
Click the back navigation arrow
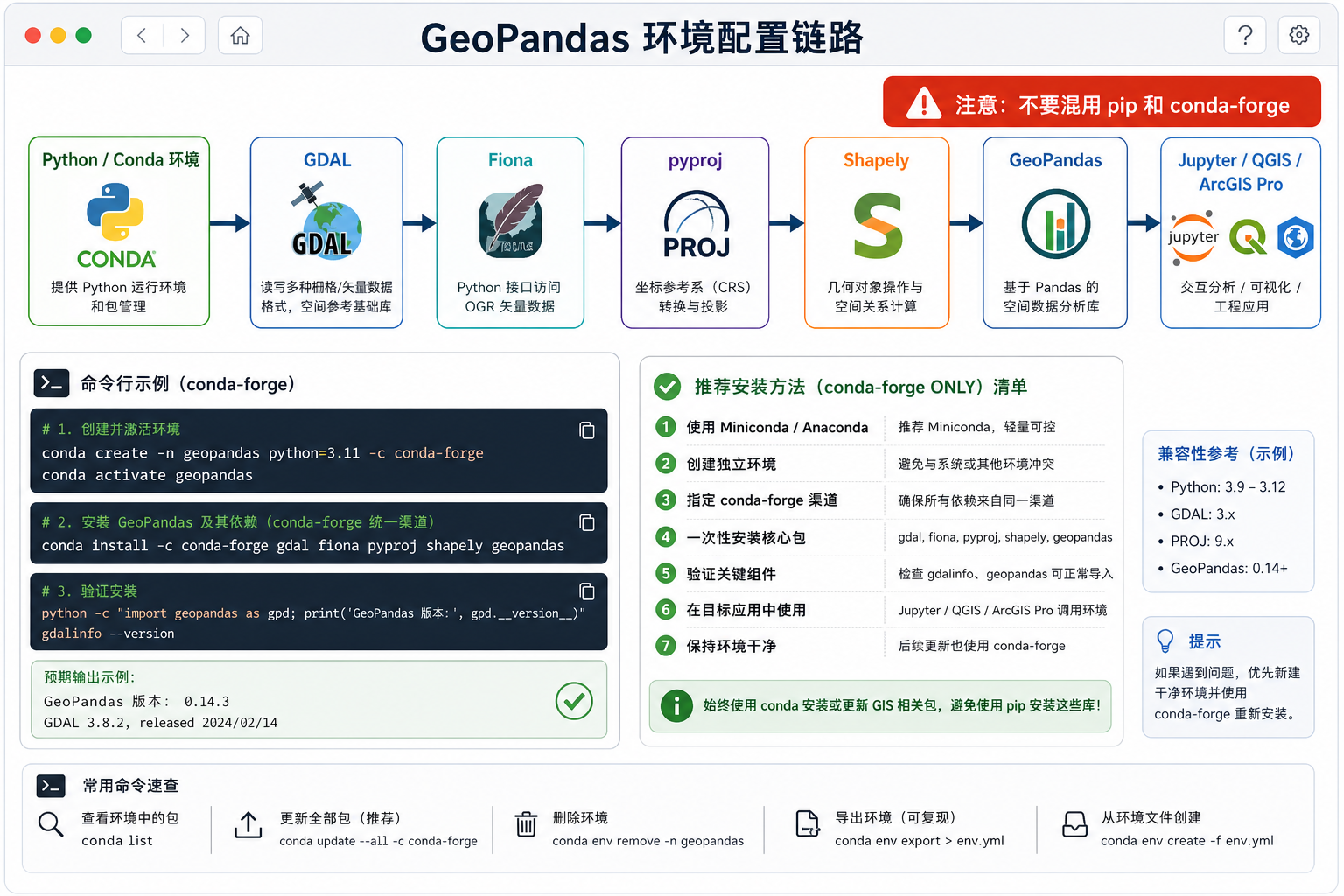[x=142, y=36]
